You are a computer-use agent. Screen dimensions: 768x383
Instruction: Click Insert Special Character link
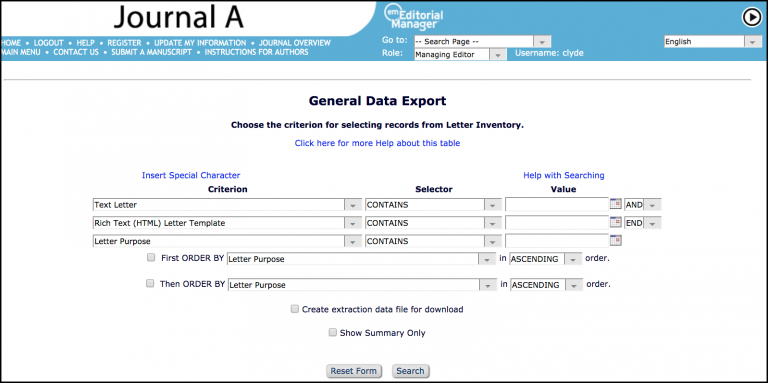191,175
